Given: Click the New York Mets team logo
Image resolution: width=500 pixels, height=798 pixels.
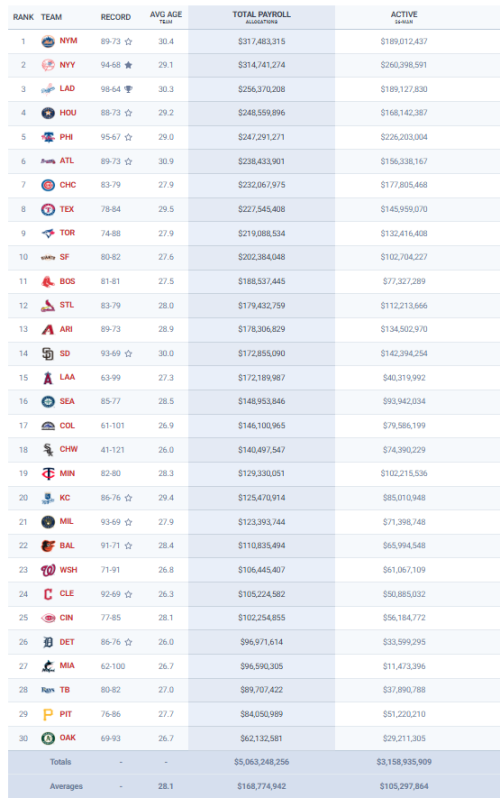Looking at the screenshot, I should [x=48, y=41].
